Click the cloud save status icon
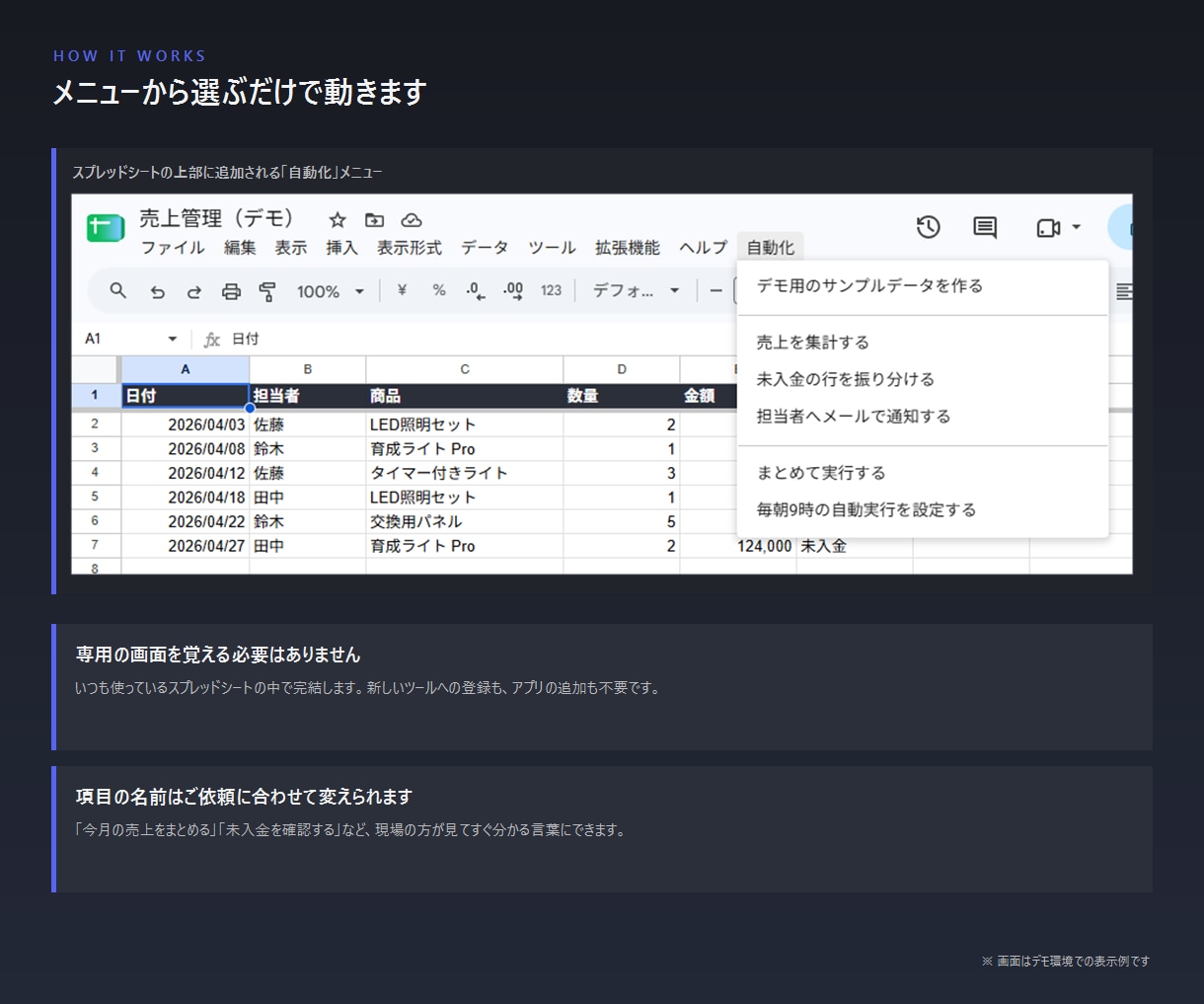Viewport: 1204px width, 1004px height. coord(412,219)
